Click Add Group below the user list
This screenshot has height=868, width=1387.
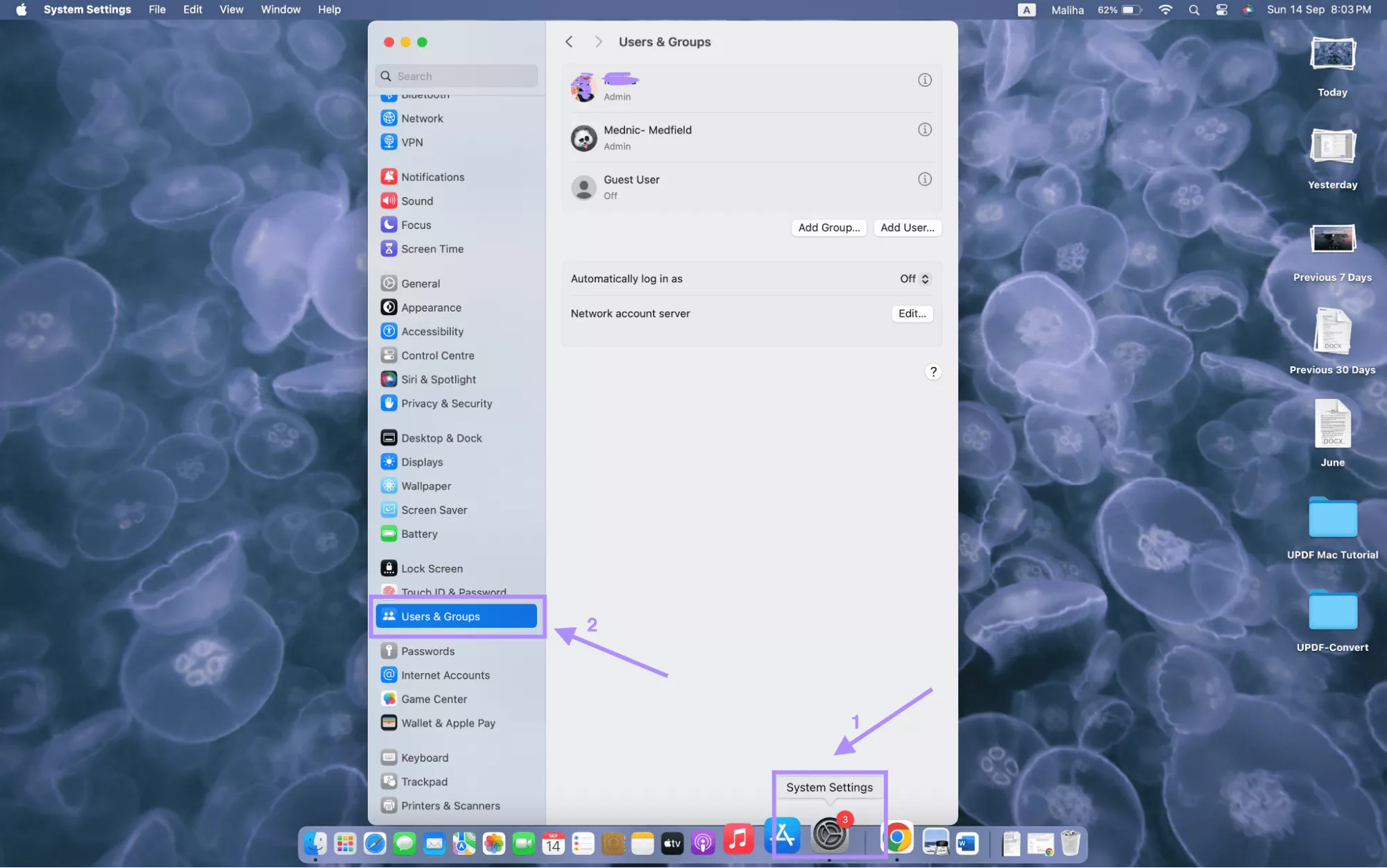(828, 228)
